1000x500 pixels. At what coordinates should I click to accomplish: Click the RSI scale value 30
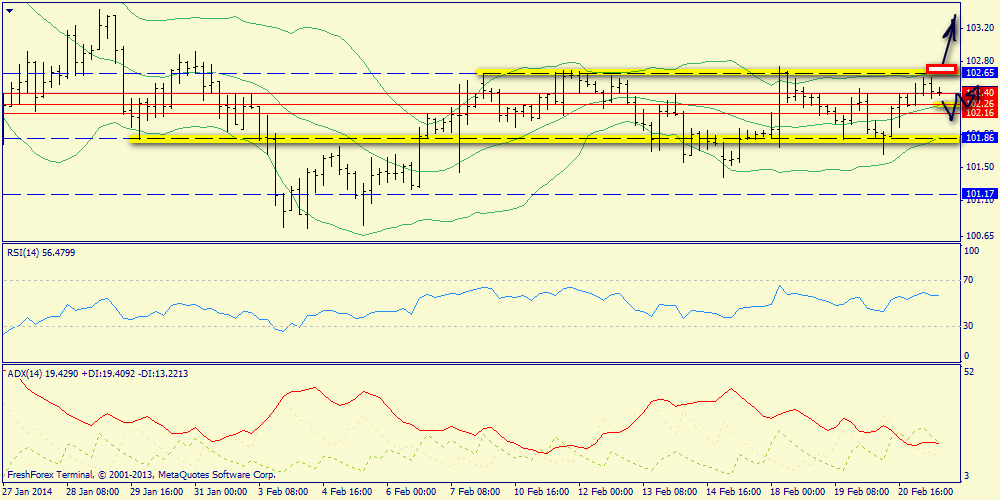tap(968, 326)
